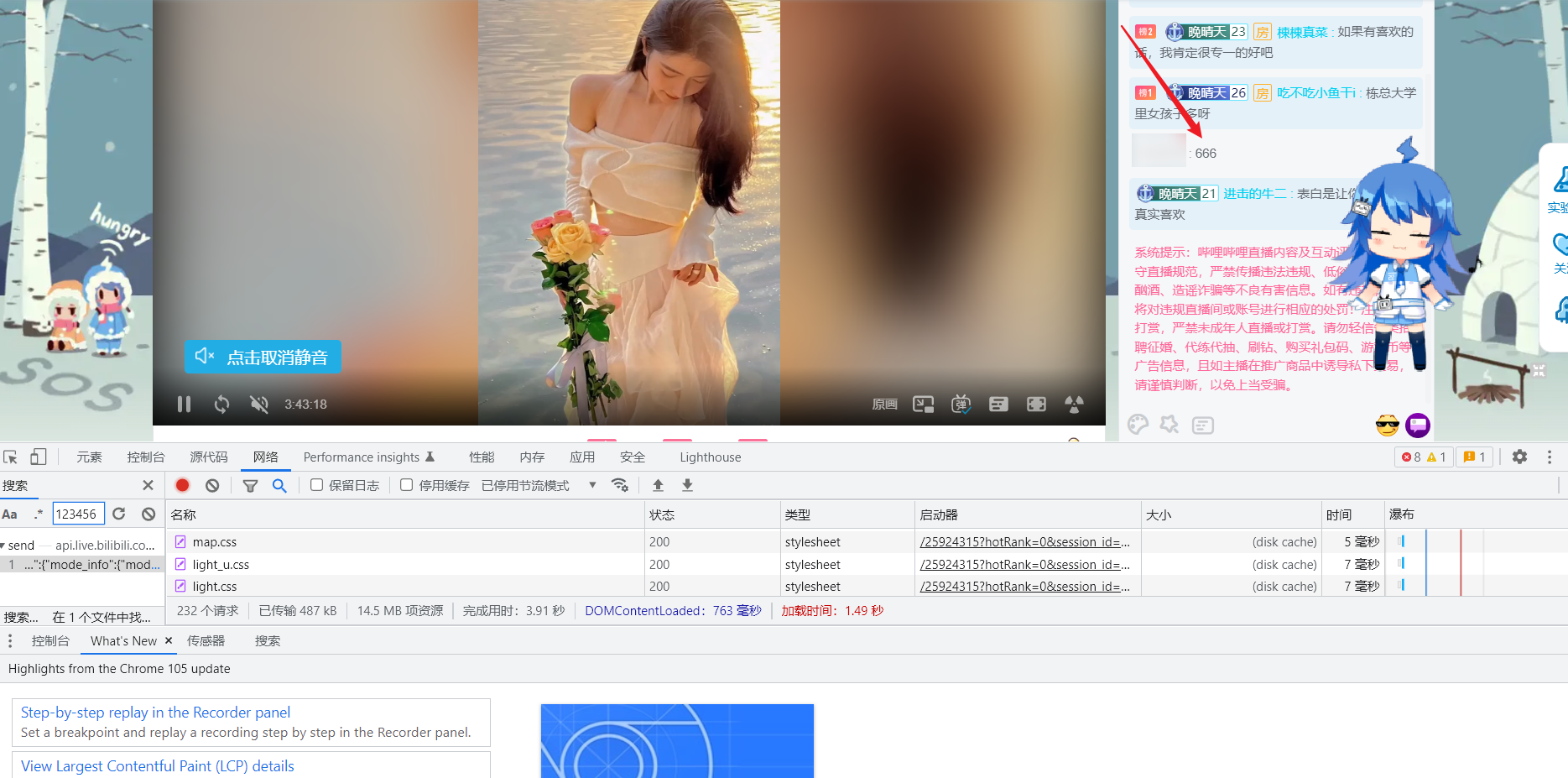Open the 源代码 tab

click(209, 457)
